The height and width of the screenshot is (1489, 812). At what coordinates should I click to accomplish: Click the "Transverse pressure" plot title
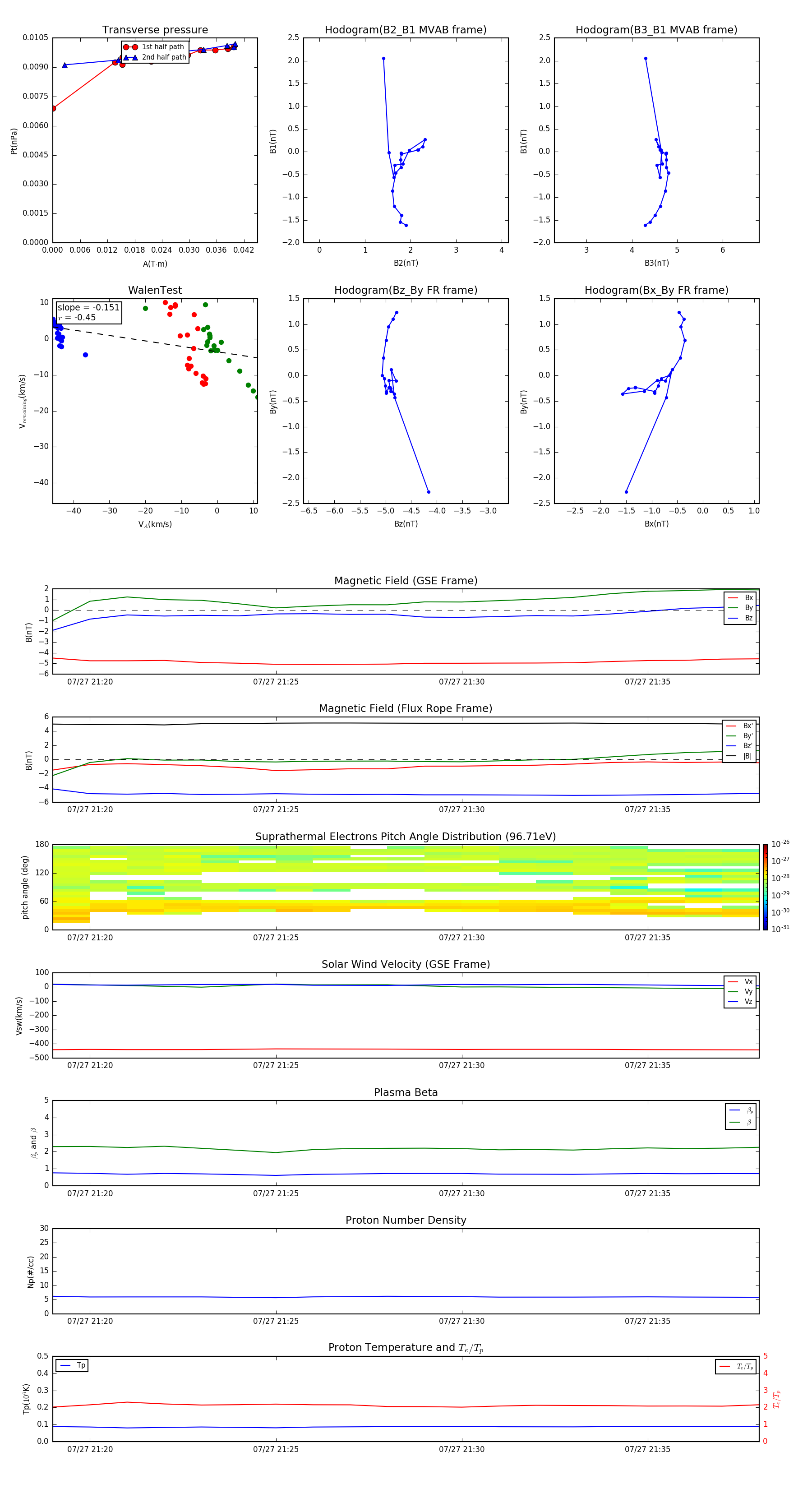point(155,30)
